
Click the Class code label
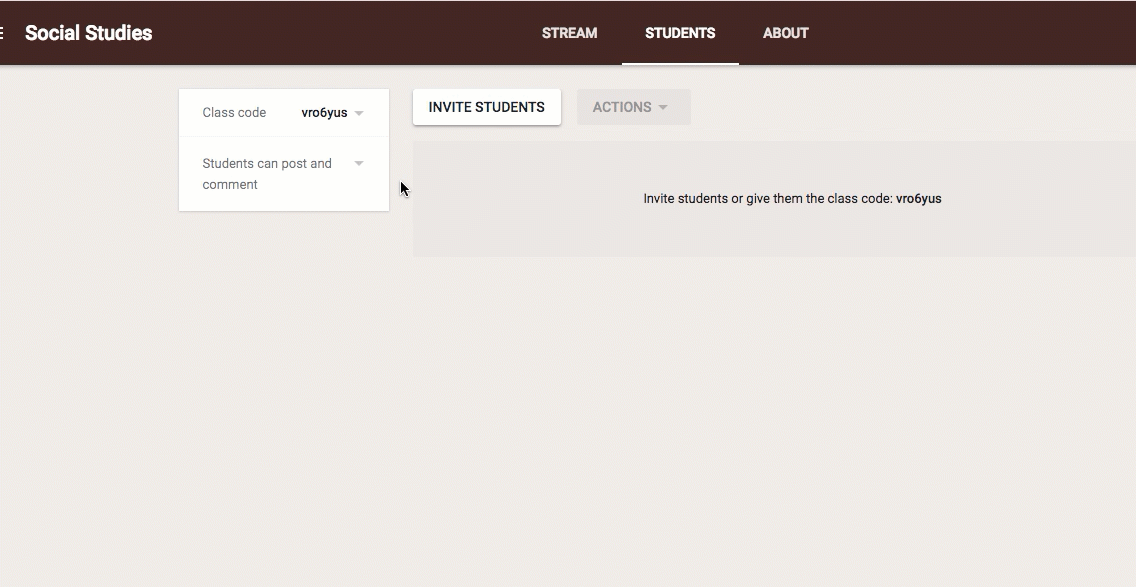[234, 113]
